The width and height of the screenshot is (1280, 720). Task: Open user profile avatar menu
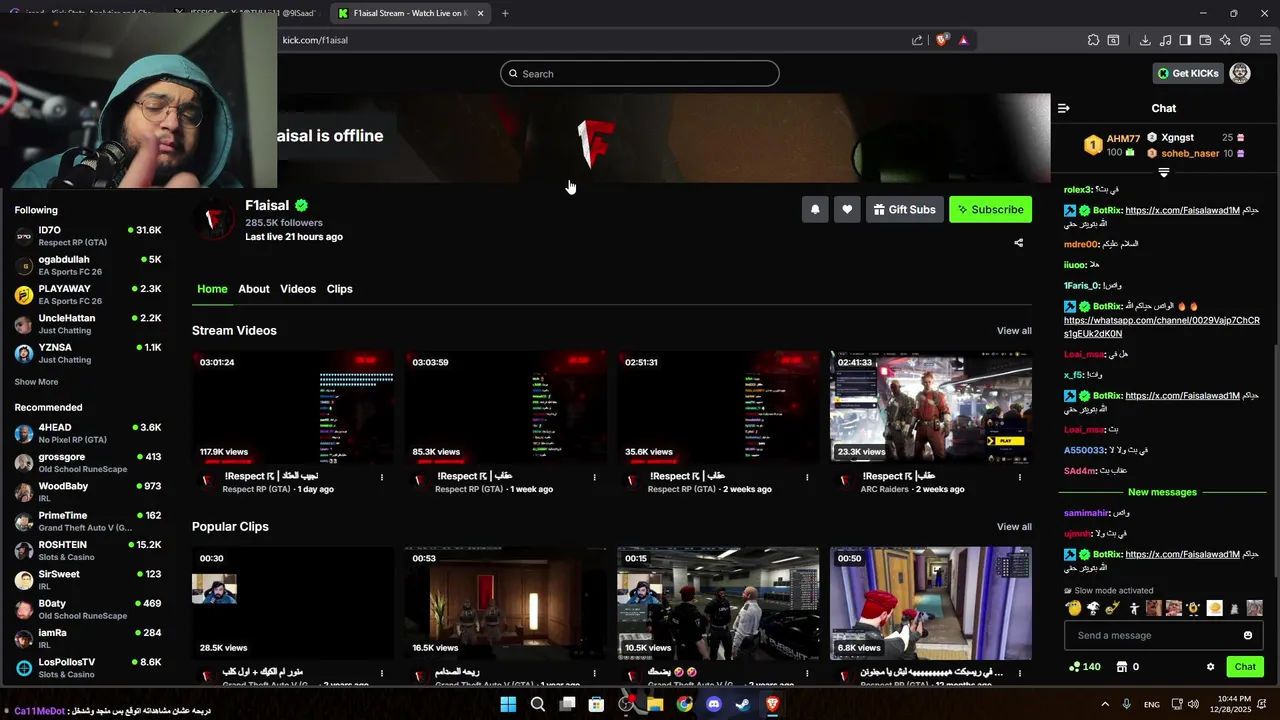pyautogui.click(x=1240, y=73)
